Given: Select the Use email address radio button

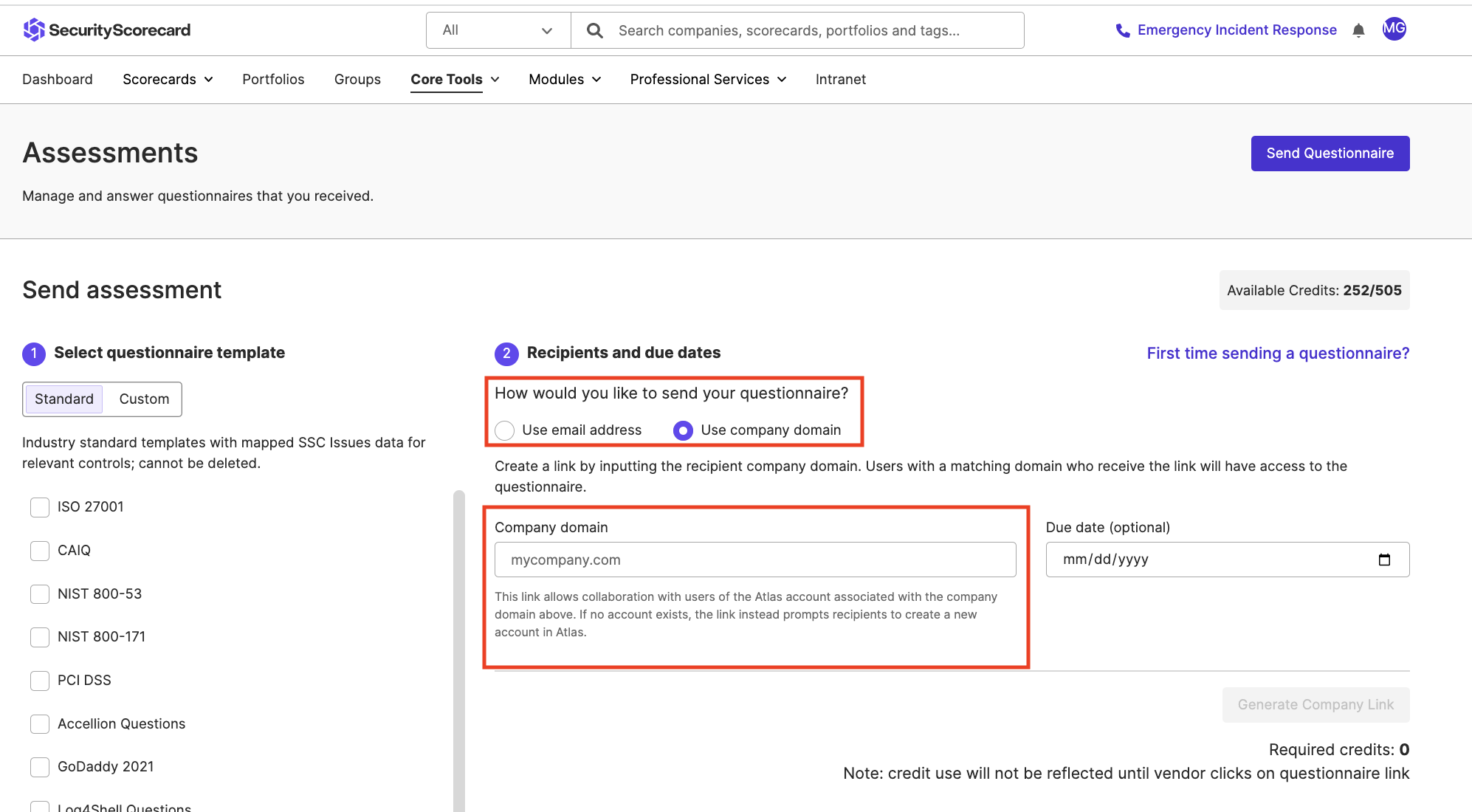Looking at the screenshot, I should (x=505, y=430).
